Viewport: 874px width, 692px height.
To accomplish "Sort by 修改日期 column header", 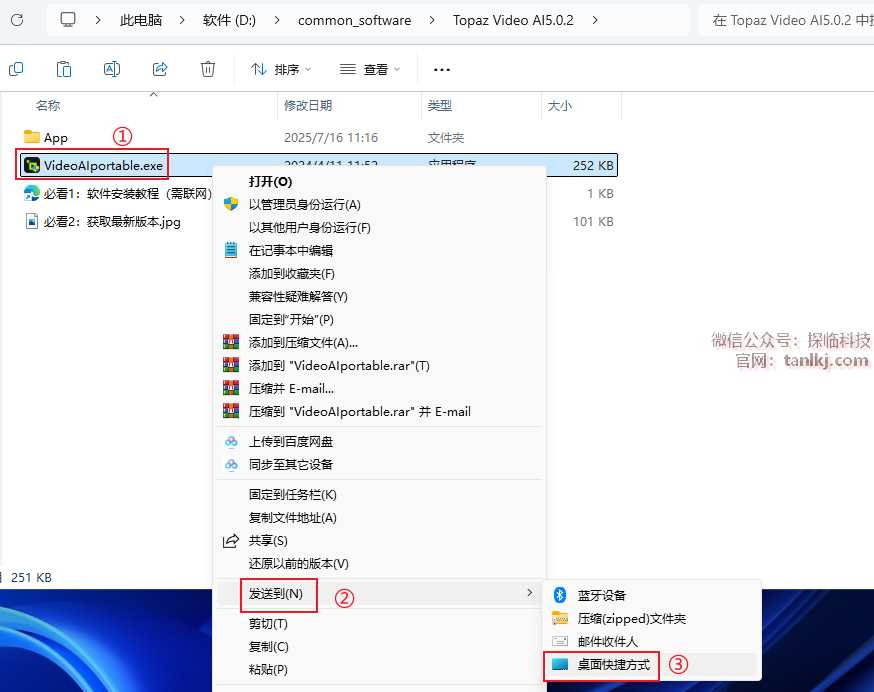I will 308,105.
